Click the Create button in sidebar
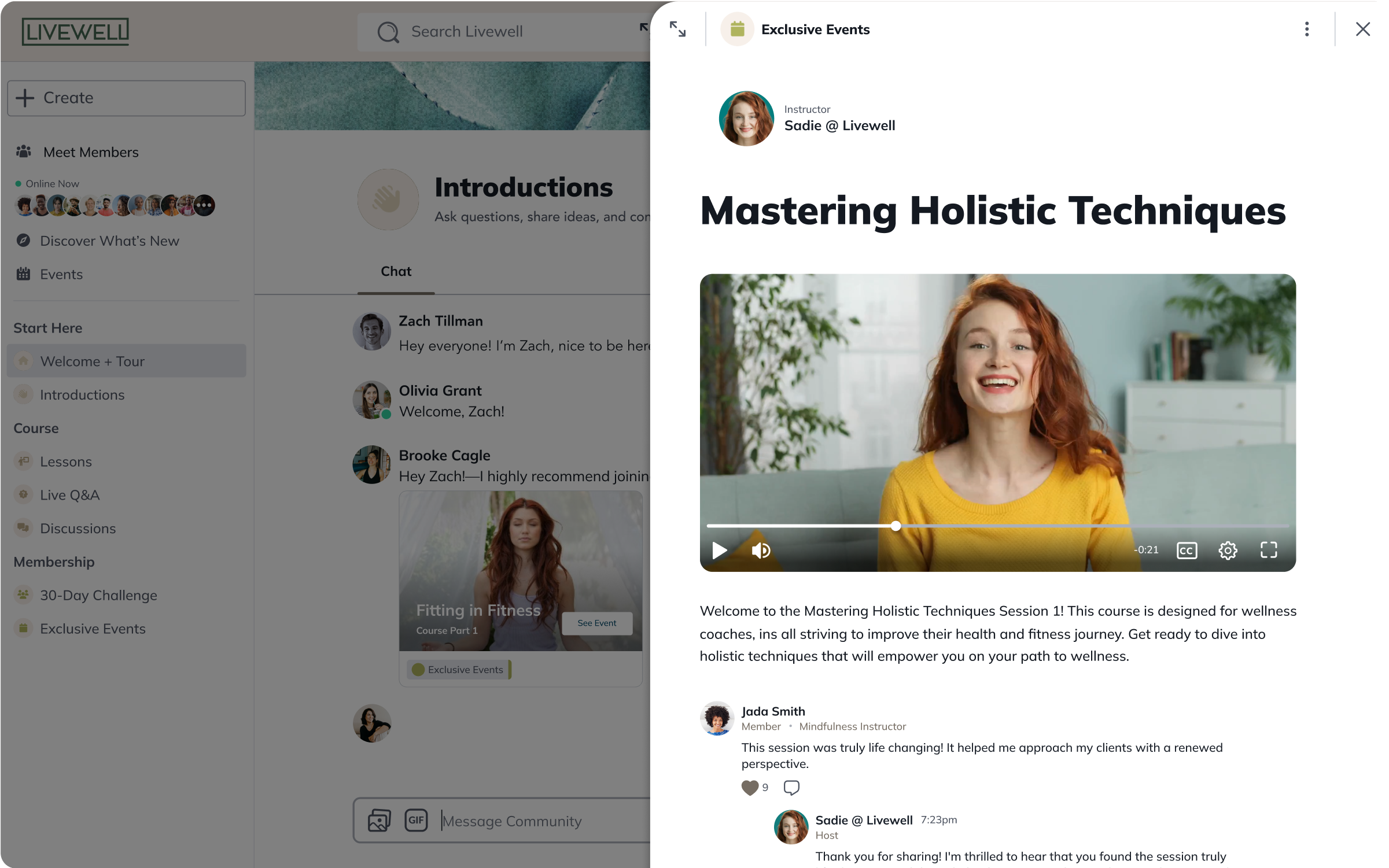Screen dimensions: 1389x868 [x=126, y=98]
